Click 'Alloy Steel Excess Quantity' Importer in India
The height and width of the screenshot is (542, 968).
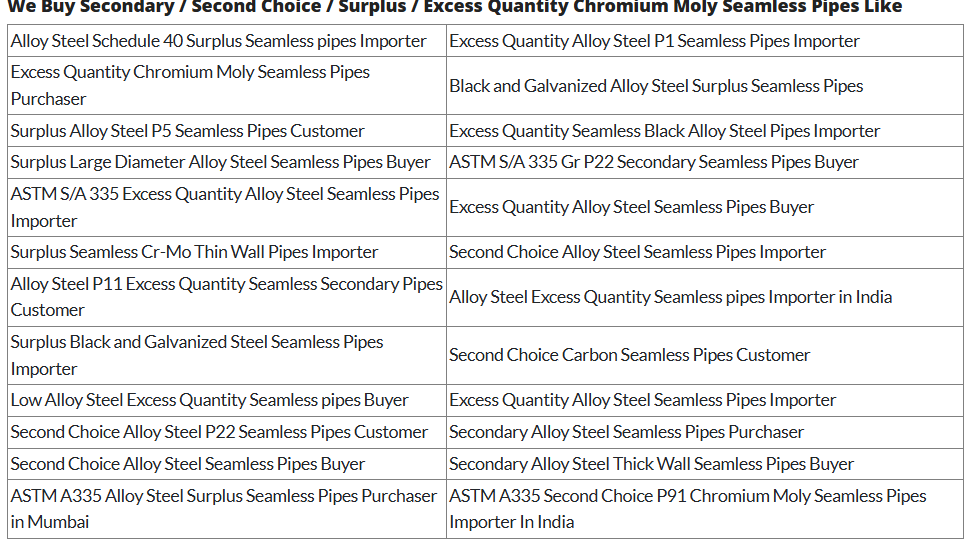[x=670, y=297]
